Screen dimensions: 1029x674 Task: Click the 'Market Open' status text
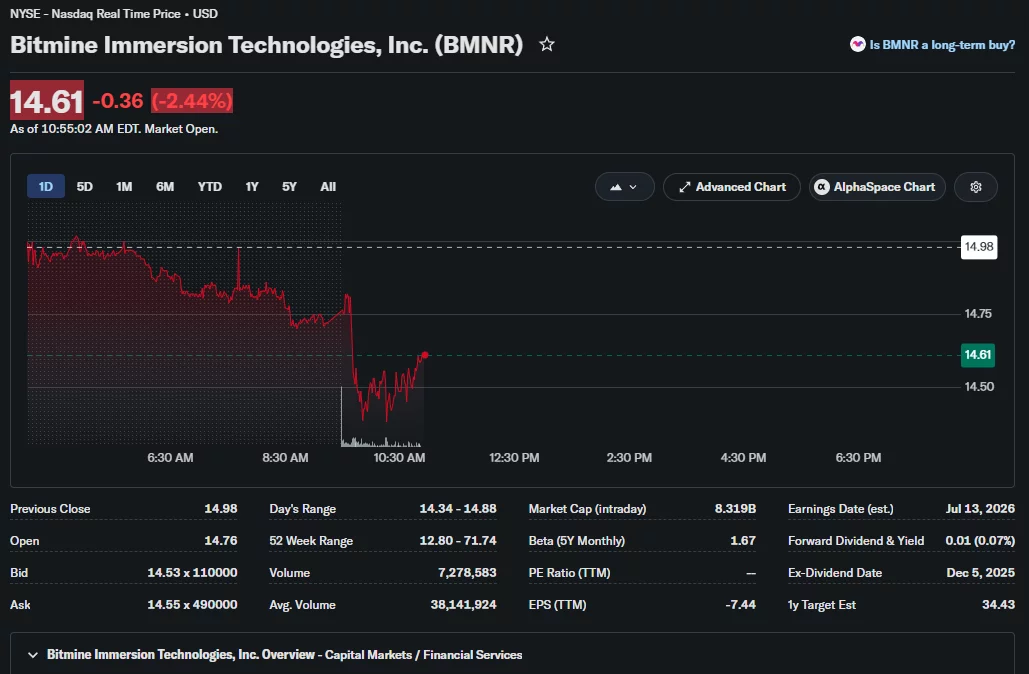point(180,129)
